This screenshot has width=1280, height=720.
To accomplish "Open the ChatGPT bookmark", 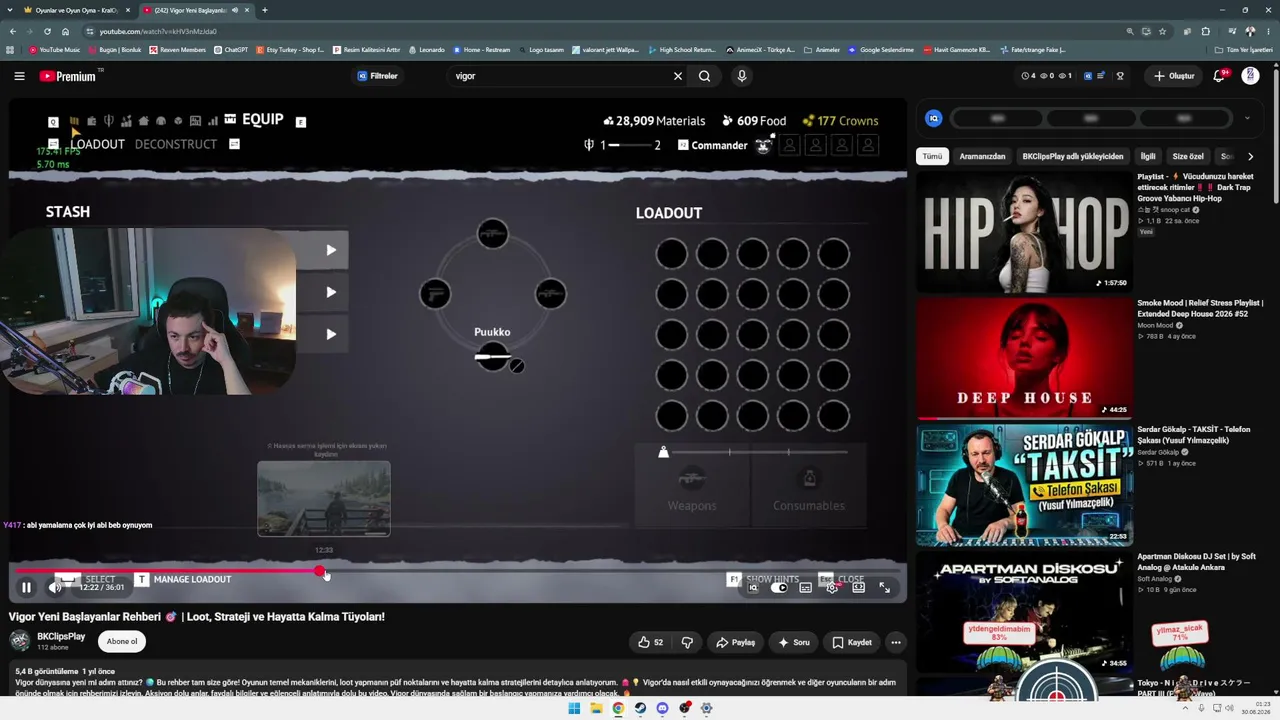I will [231, 49].
